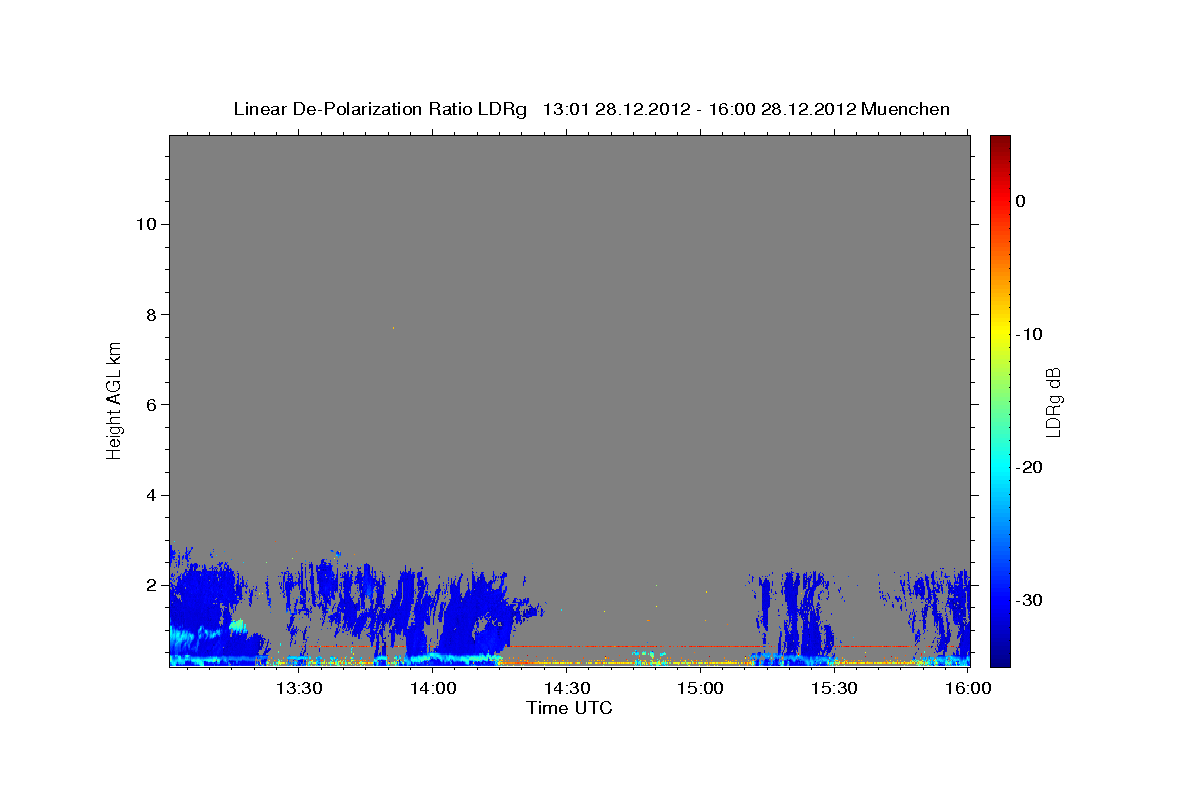The height and width of the screenshot is (800, 1200).
Task: Click the colorbar value -10
Action: tap(1031, 334)
